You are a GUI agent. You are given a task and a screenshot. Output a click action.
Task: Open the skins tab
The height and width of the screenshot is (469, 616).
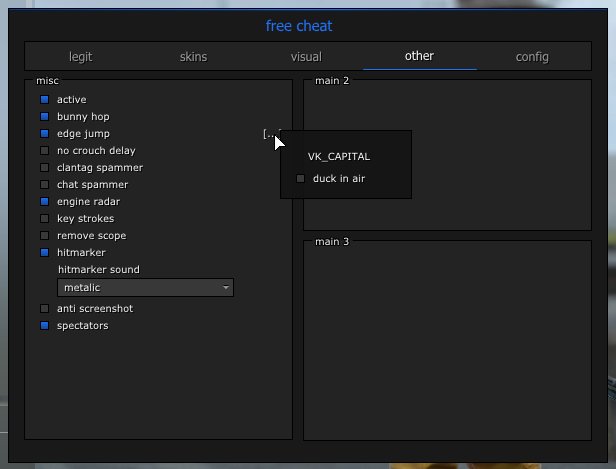coord(193,57)
